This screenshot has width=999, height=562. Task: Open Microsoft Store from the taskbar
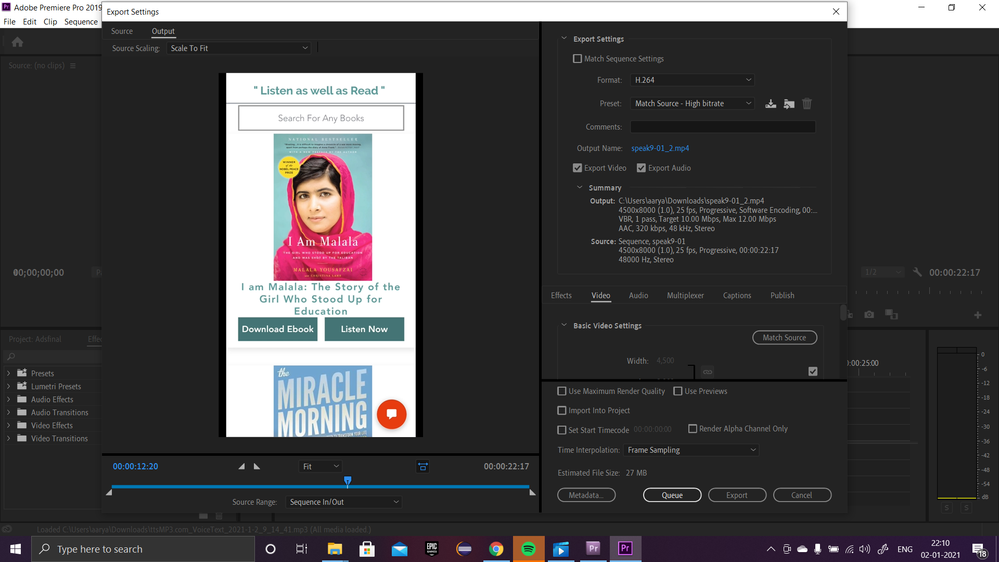(x=367, y=549)
